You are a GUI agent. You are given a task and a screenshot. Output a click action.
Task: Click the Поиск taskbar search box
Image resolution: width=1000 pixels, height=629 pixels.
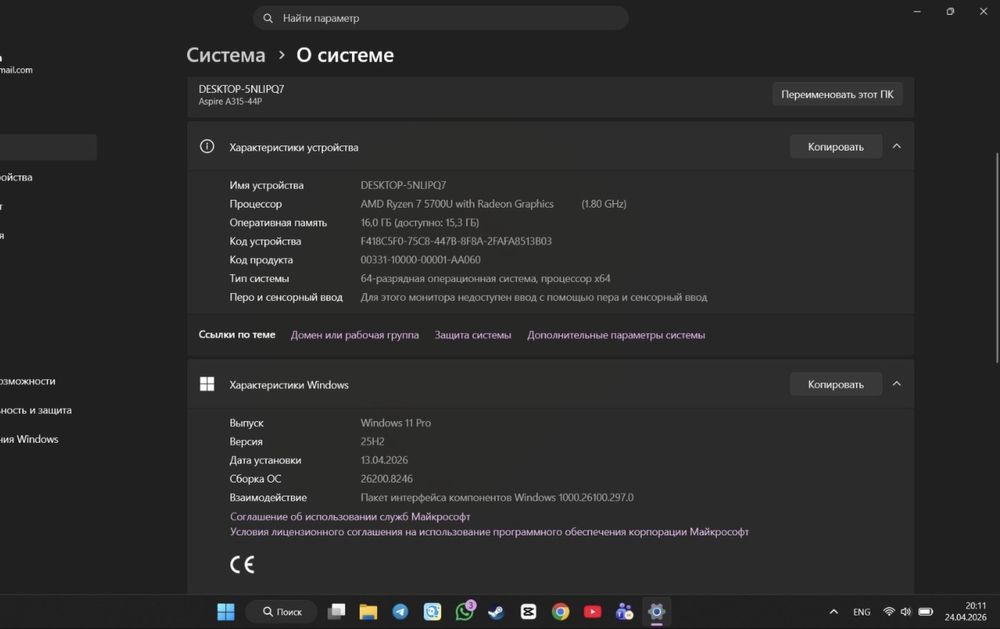click(x=282, y=612)
